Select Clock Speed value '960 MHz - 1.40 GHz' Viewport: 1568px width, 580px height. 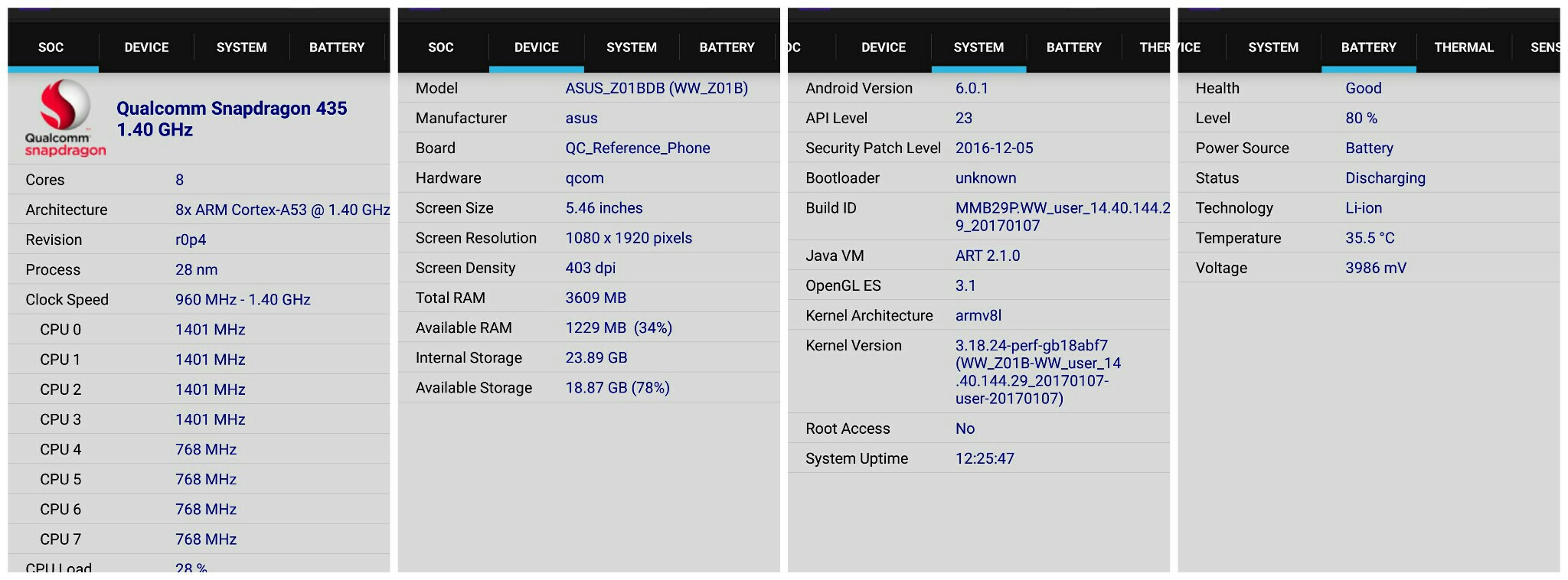coord(243,299)
